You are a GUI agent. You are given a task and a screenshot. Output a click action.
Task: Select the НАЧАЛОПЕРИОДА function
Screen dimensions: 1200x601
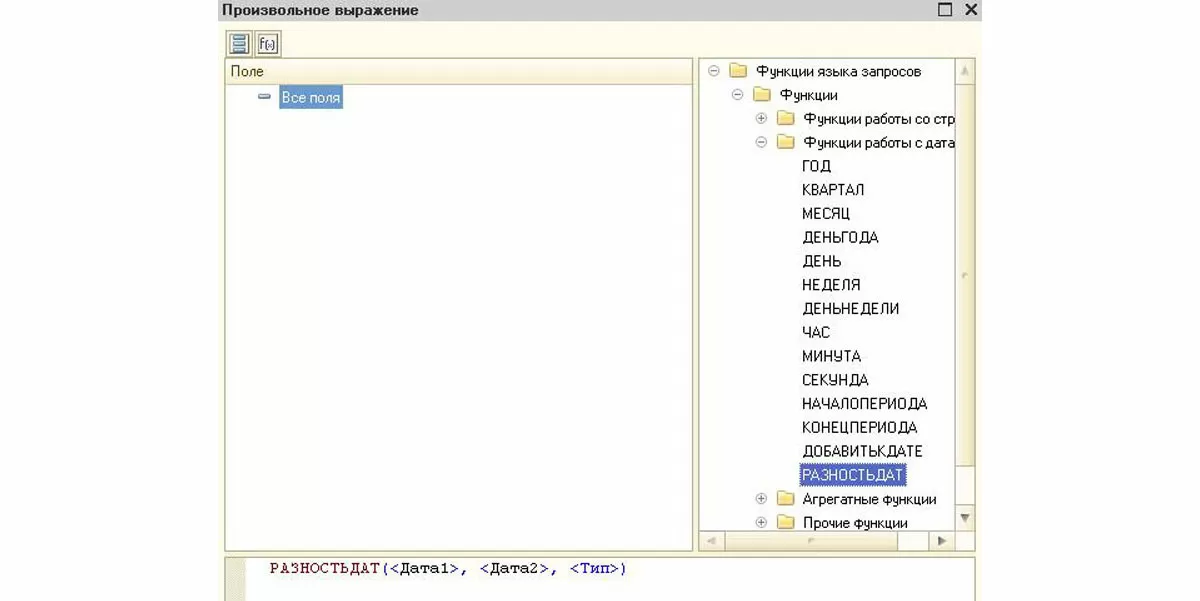pos(865,404)
